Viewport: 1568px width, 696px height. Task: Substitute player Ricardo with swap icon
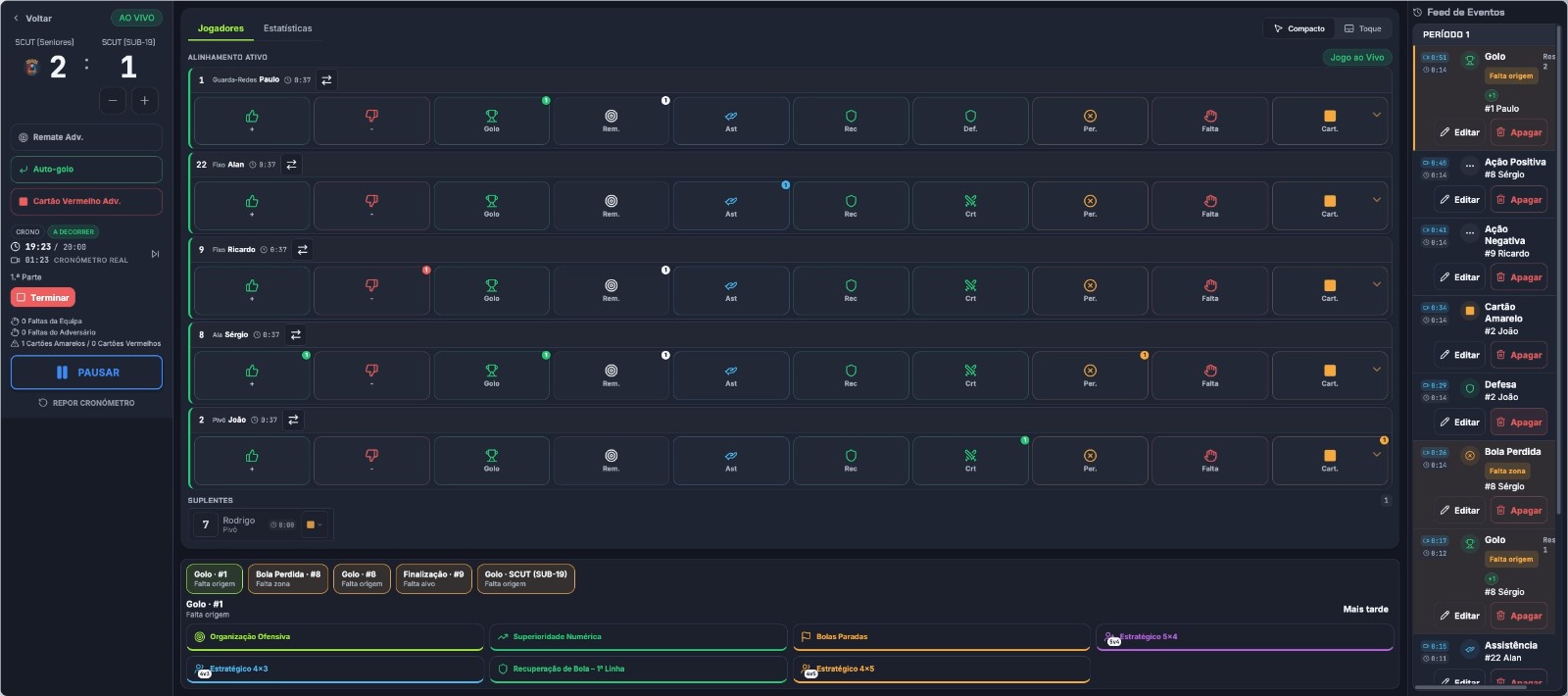(x=303, y=250)
